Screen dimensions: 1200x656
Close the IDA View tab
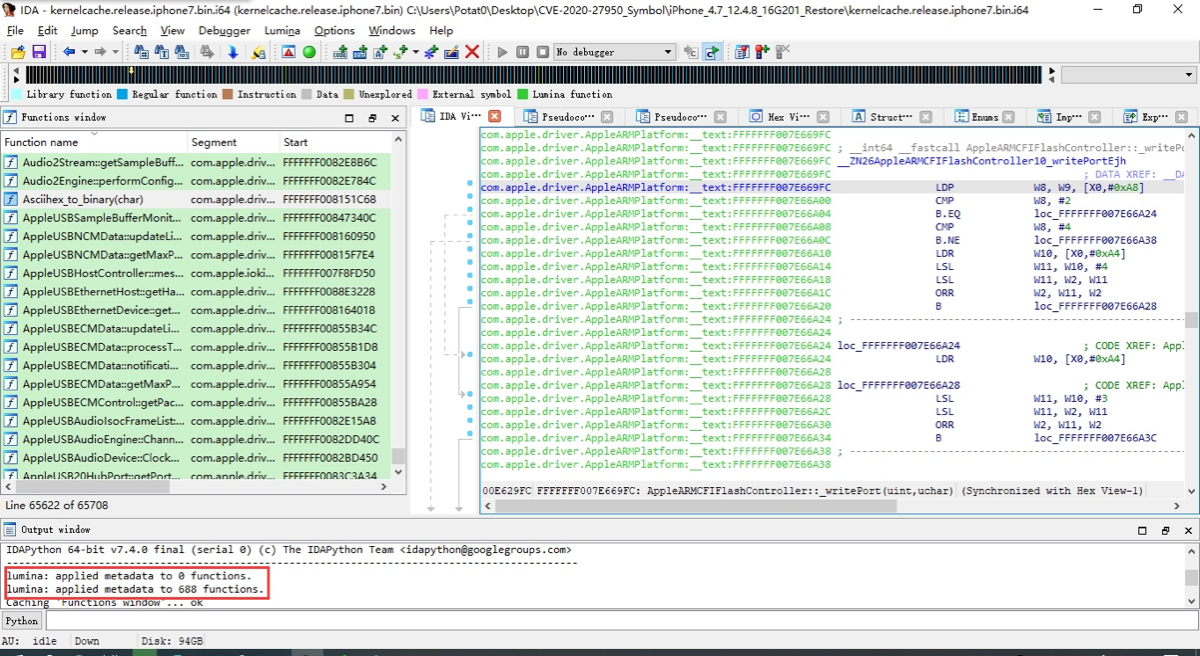tap(494, 117)
